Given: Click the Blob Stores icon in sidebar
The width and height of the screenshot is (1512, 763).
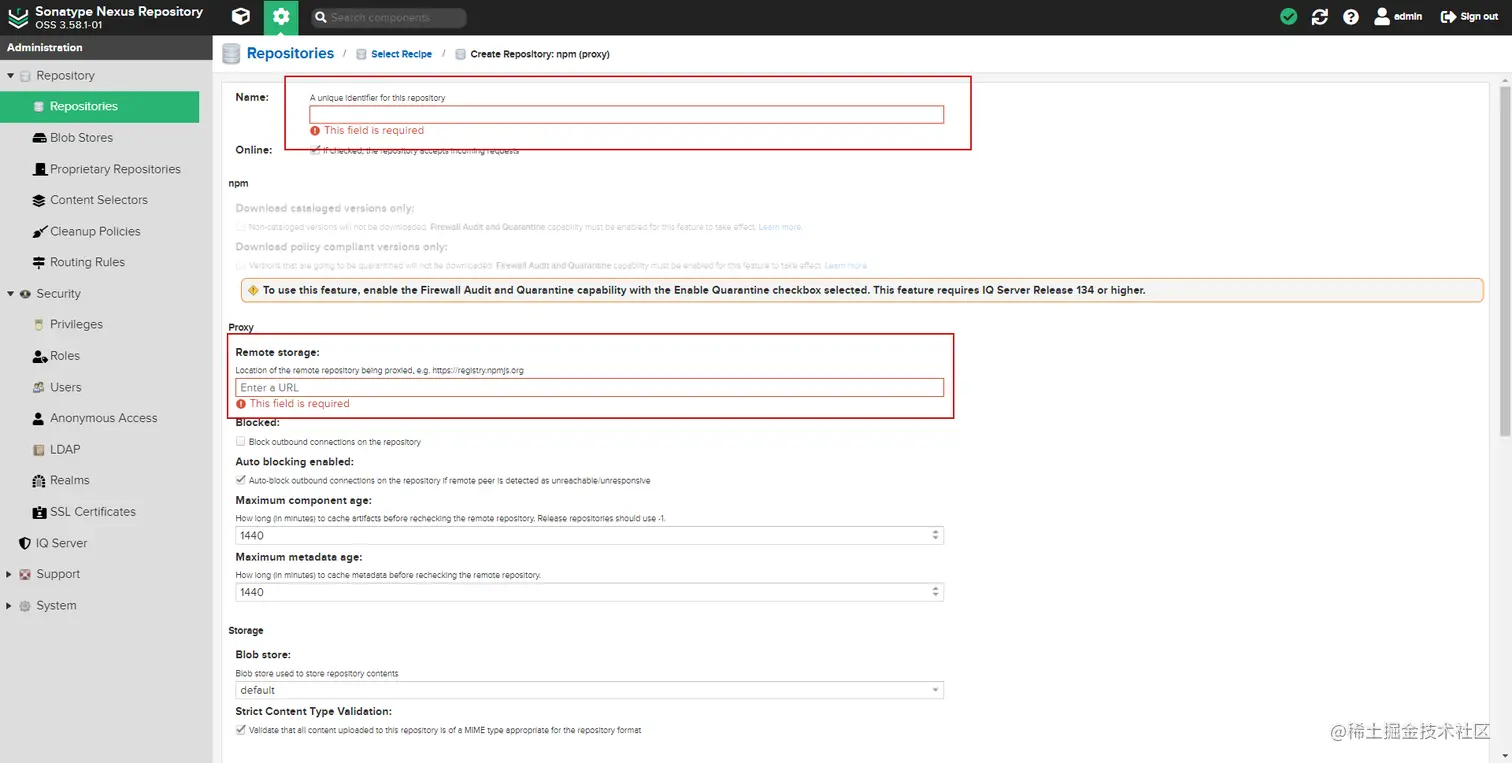Looking at the screenshot, I should (x=39, y=138).
